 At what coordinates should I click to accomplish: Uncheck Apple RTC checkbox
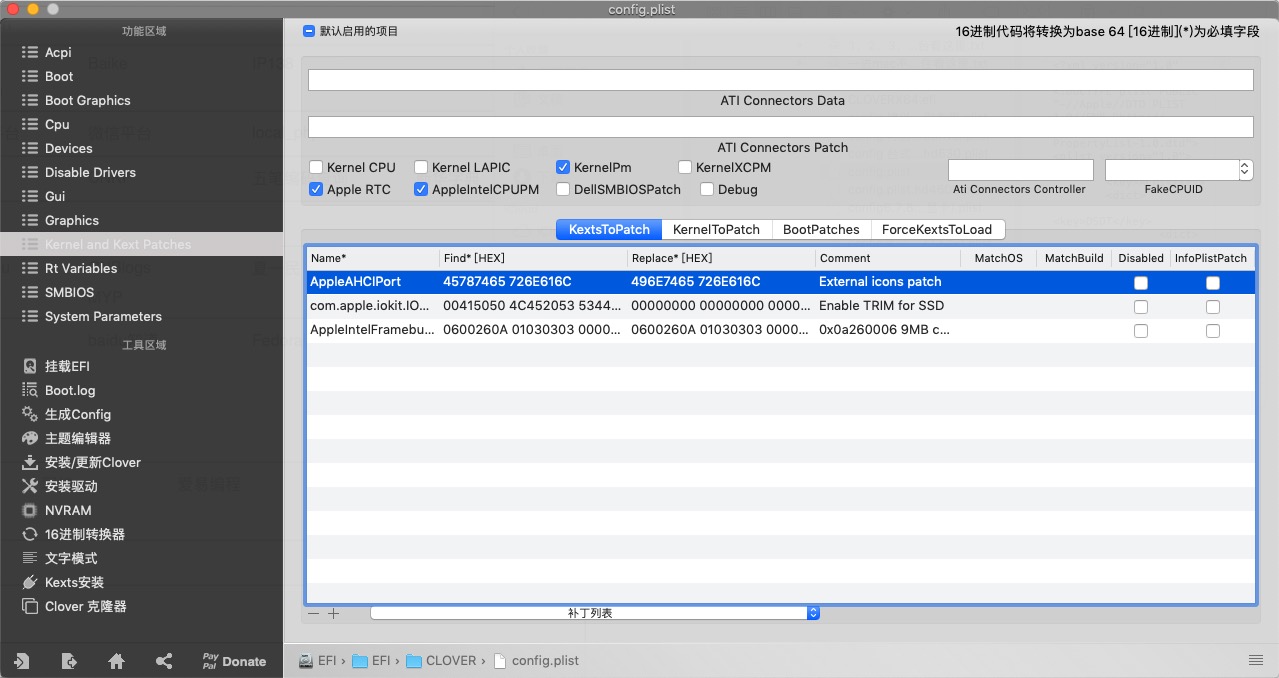[316, 189]
